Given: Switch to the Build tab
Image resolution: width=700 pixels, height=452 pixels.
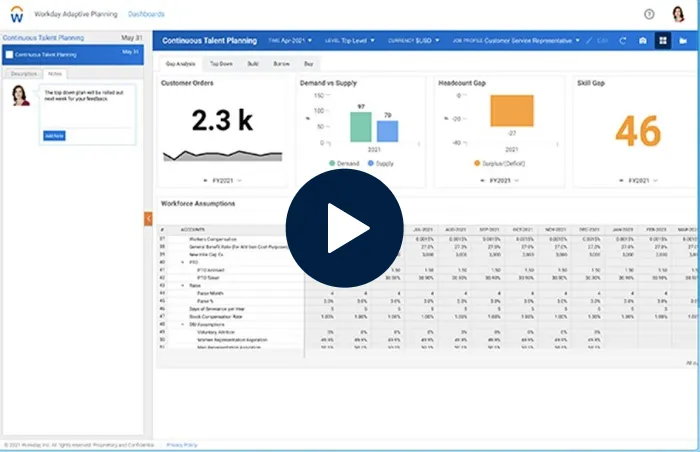Looking at the screenshot, I should tap(253, 64).
